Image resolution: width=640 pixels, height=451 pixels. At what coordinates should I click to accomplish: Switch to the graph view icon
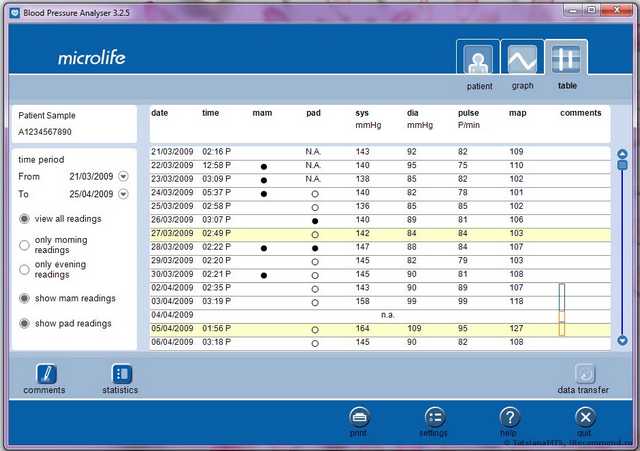[x=522, y=58]
